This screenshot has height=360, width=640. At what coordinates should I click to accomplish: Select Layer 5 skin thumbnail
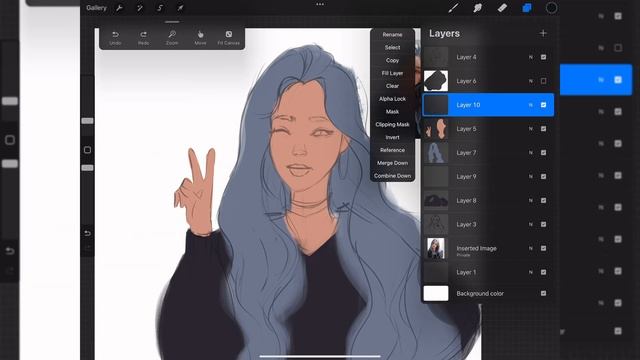point(436,129)
